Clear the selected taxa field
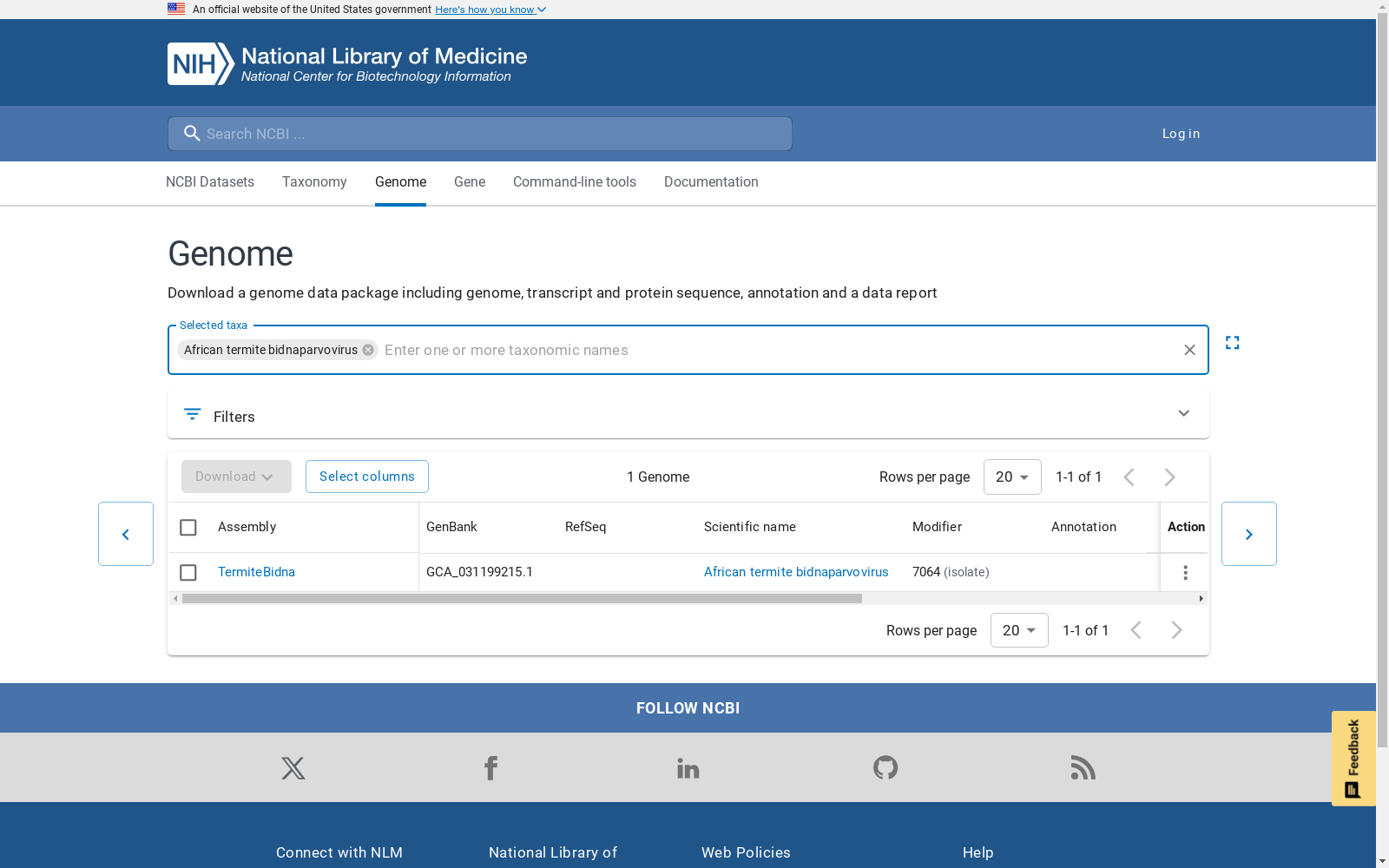 tap(1189, 350)
